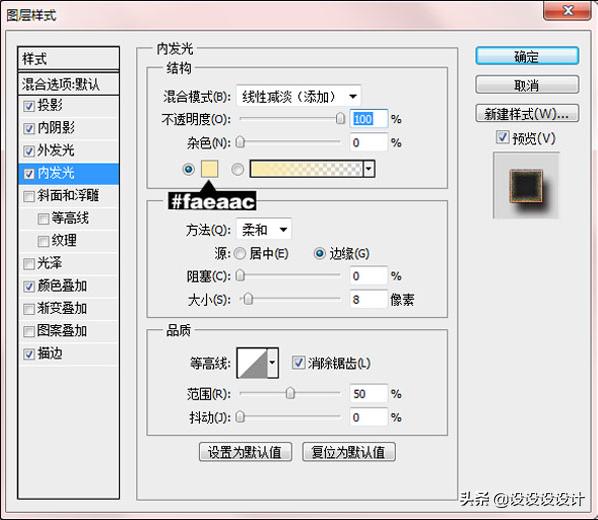
Task: Toggle the 投影 drop shadow checkbox
Action: click(29, 106)
